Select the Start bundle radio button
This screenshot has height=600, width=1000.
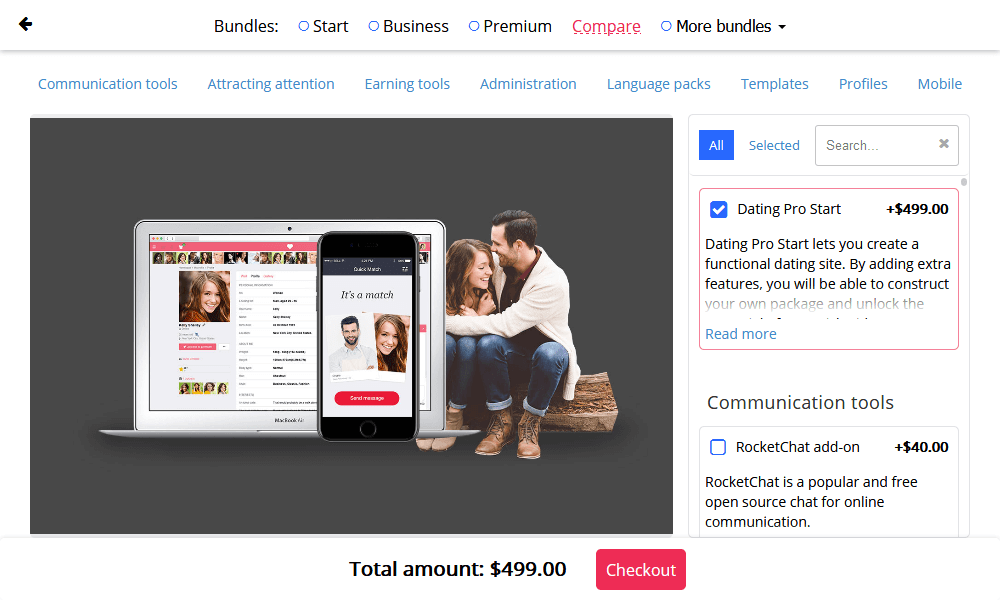pos(304,26)
